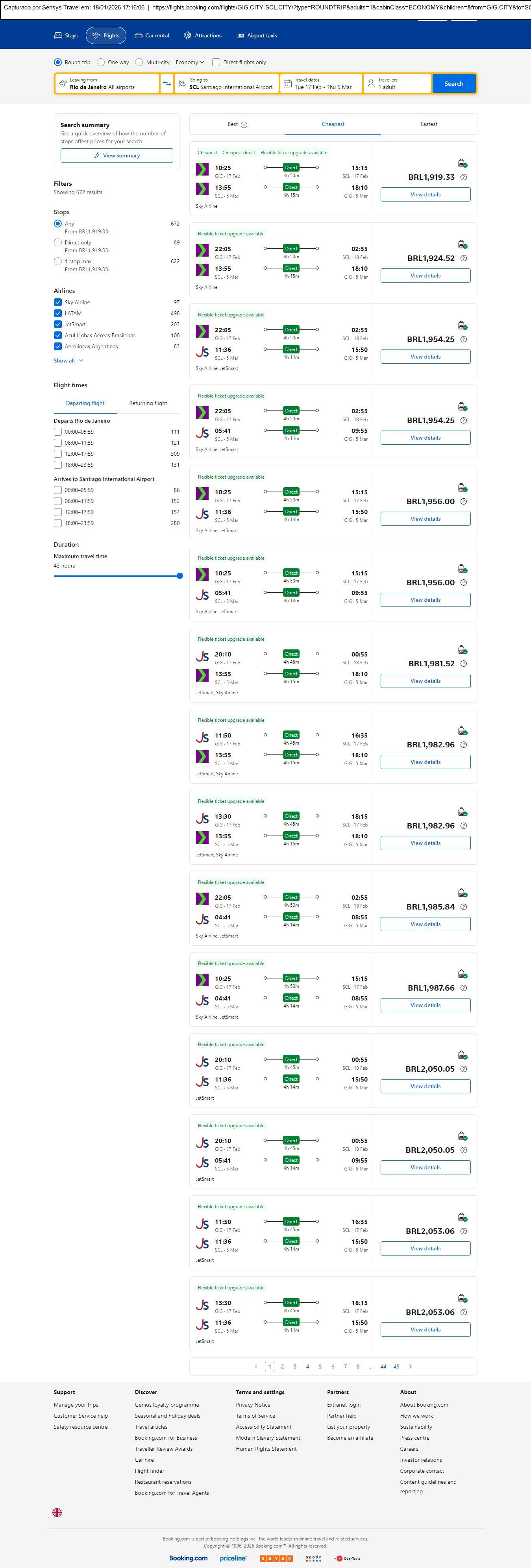Click the calendar icon in Travel dates field
The width and height of the screenshot is (531, 1568).
(287, 83)
